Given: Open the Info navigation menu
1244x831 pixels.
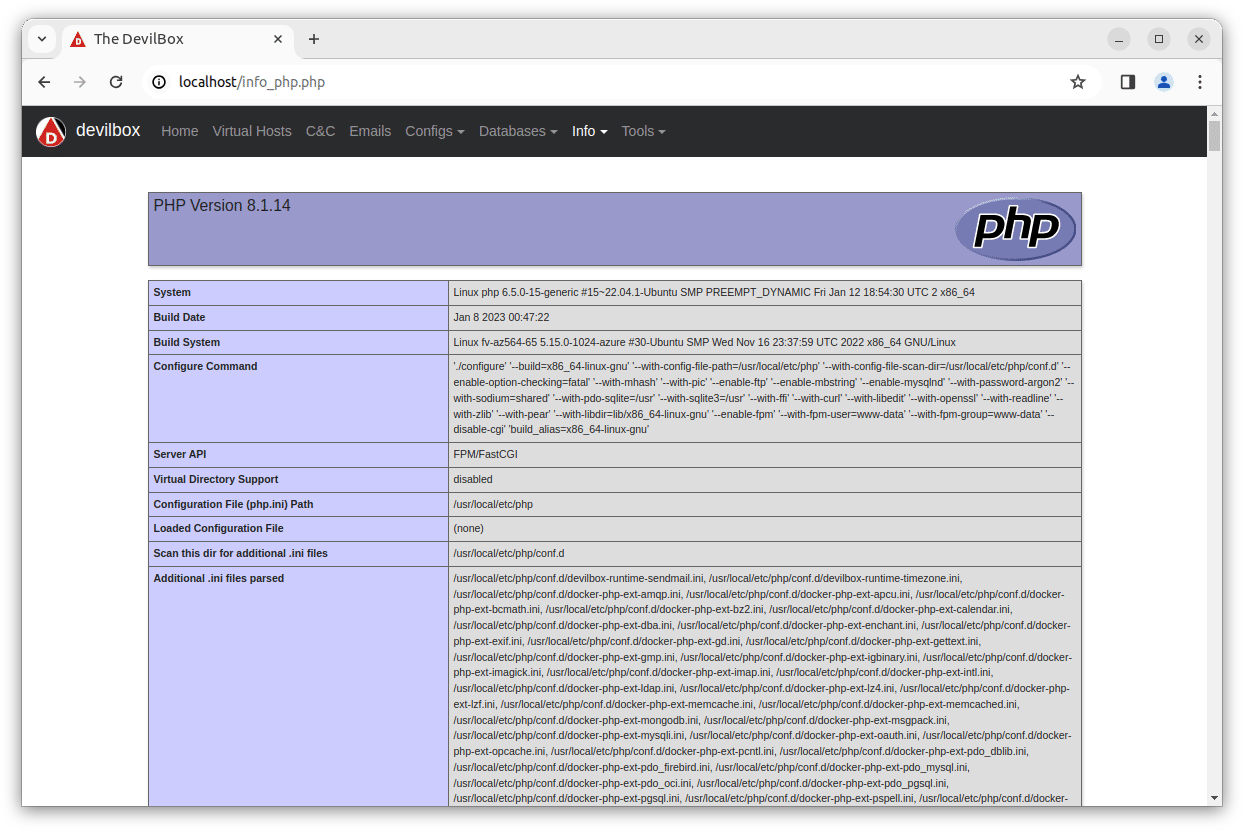Looking at the screenshot, I should tap(589, 131).
